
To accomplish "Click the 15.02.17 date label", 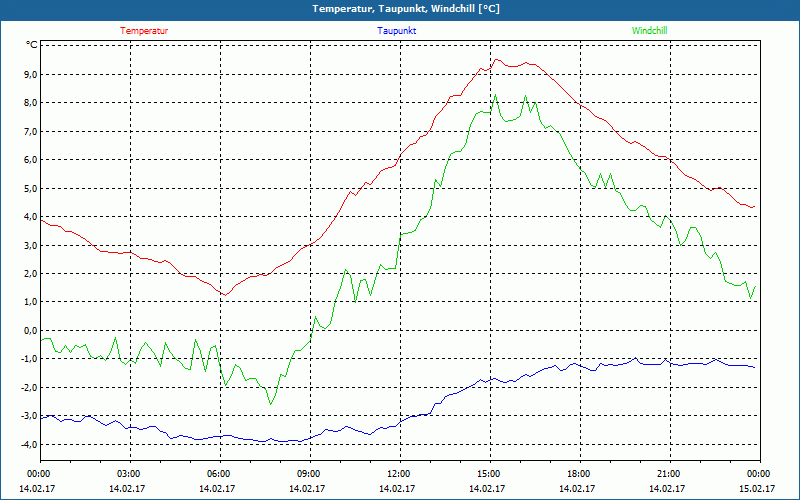I will (x=757, y=488).
